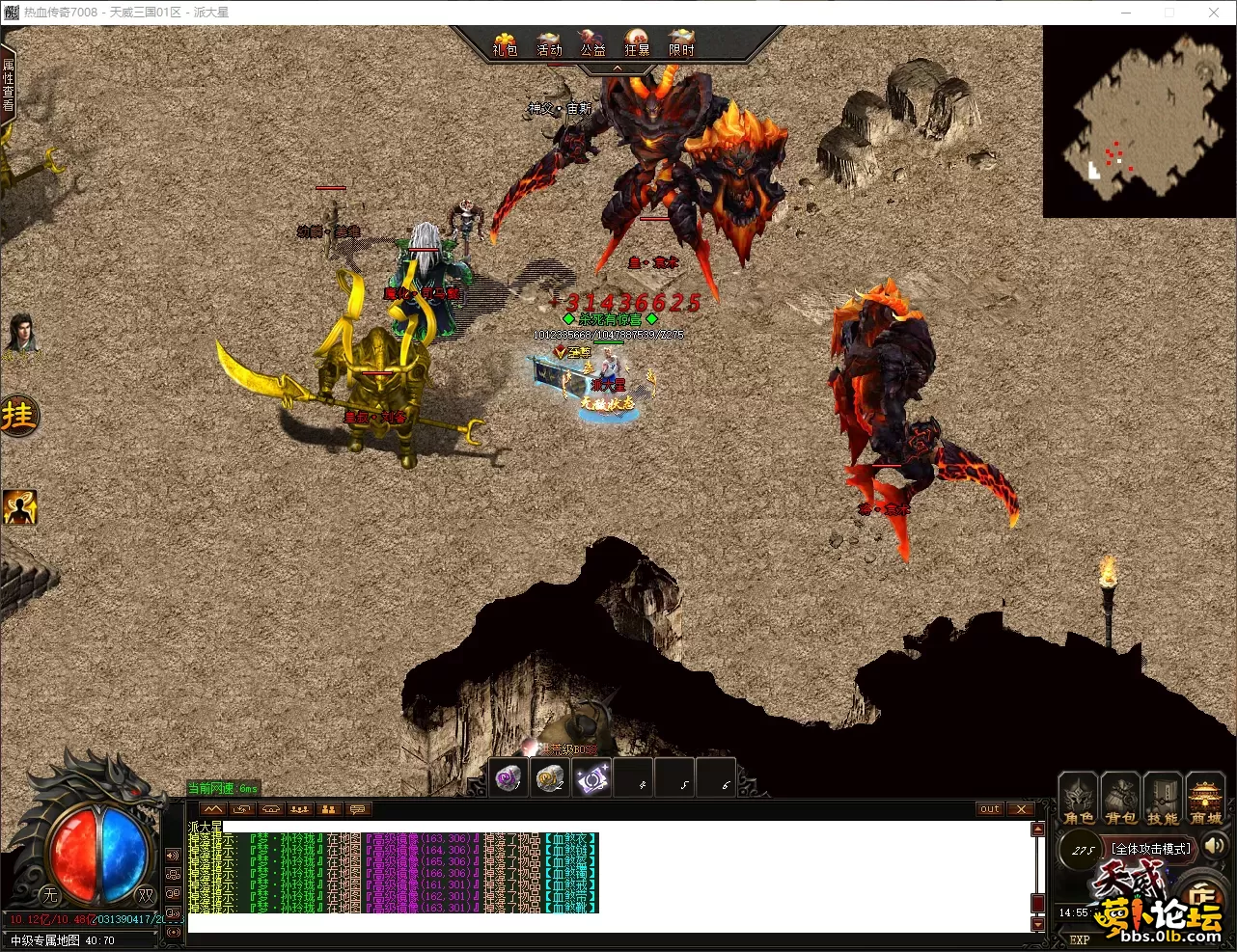Toggle the fourth chat filter icon
Image resolution: width=1237 pixels, height=952 pixels.
click(x=174, y=912)
